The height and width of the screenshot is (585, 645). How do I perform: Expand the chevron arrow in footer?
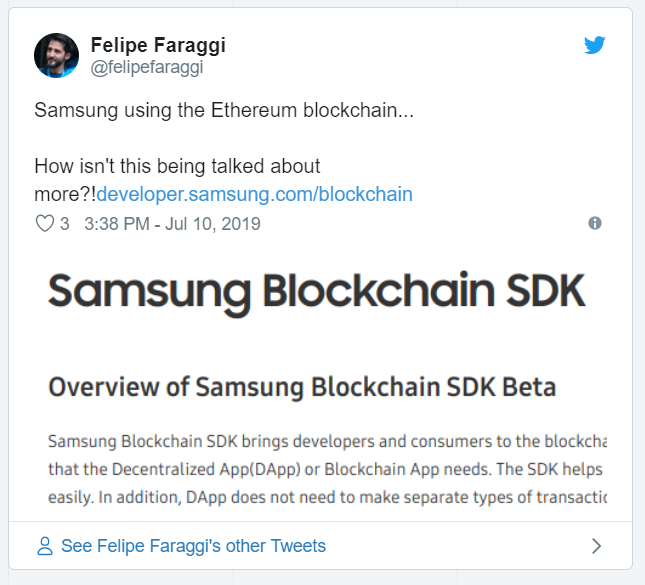tap(596, 546)
